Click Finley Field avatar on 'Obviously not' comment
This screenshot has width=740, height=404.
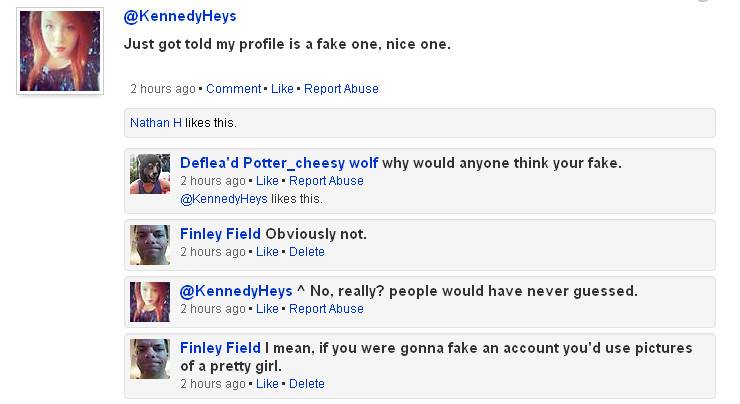pyautogui.click(x=150, y=244)
